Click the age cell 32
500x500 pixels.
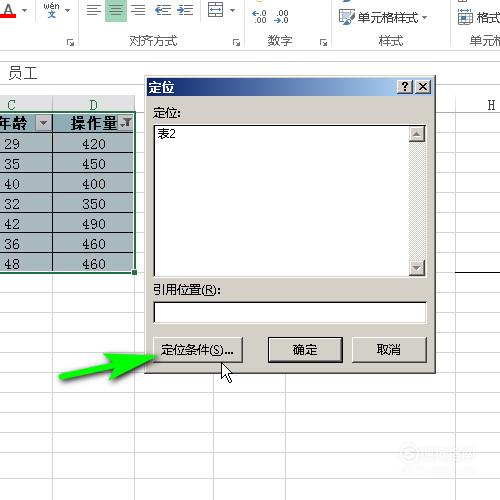pos(26,204)
